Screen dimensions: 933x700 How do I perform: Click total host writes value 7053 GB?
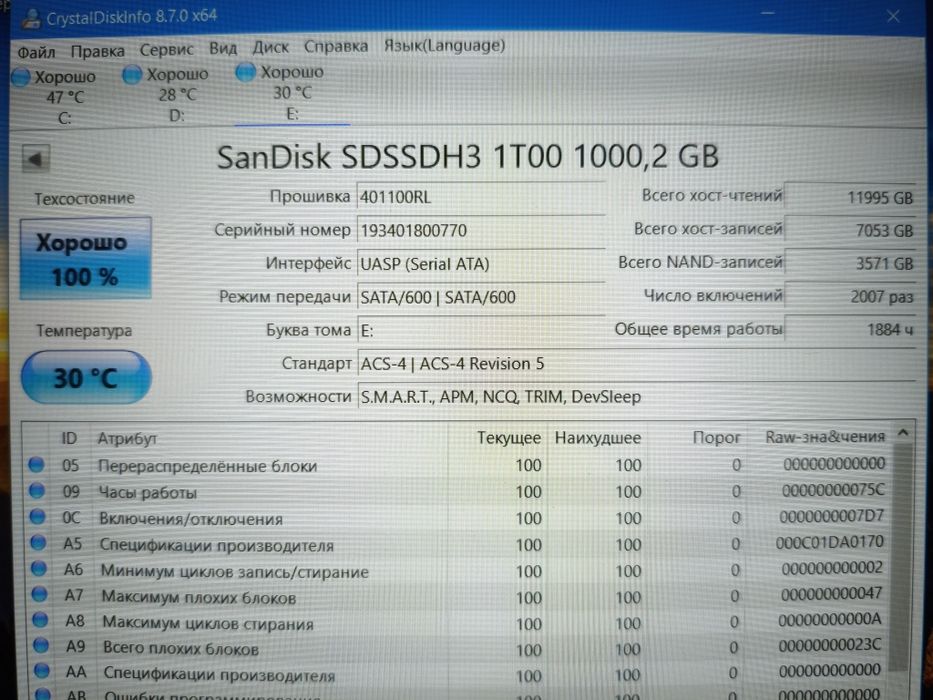tap(850, 230)
